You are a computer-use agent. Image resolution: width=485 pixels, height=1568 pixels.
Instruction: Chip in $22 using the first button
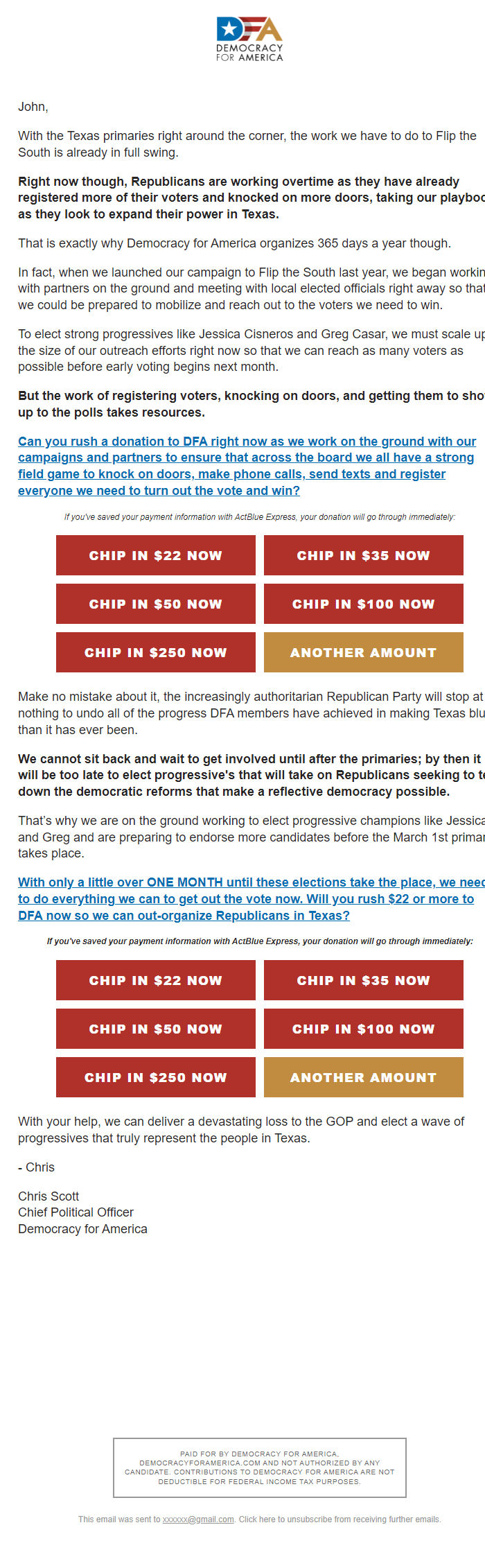point(155,555)
